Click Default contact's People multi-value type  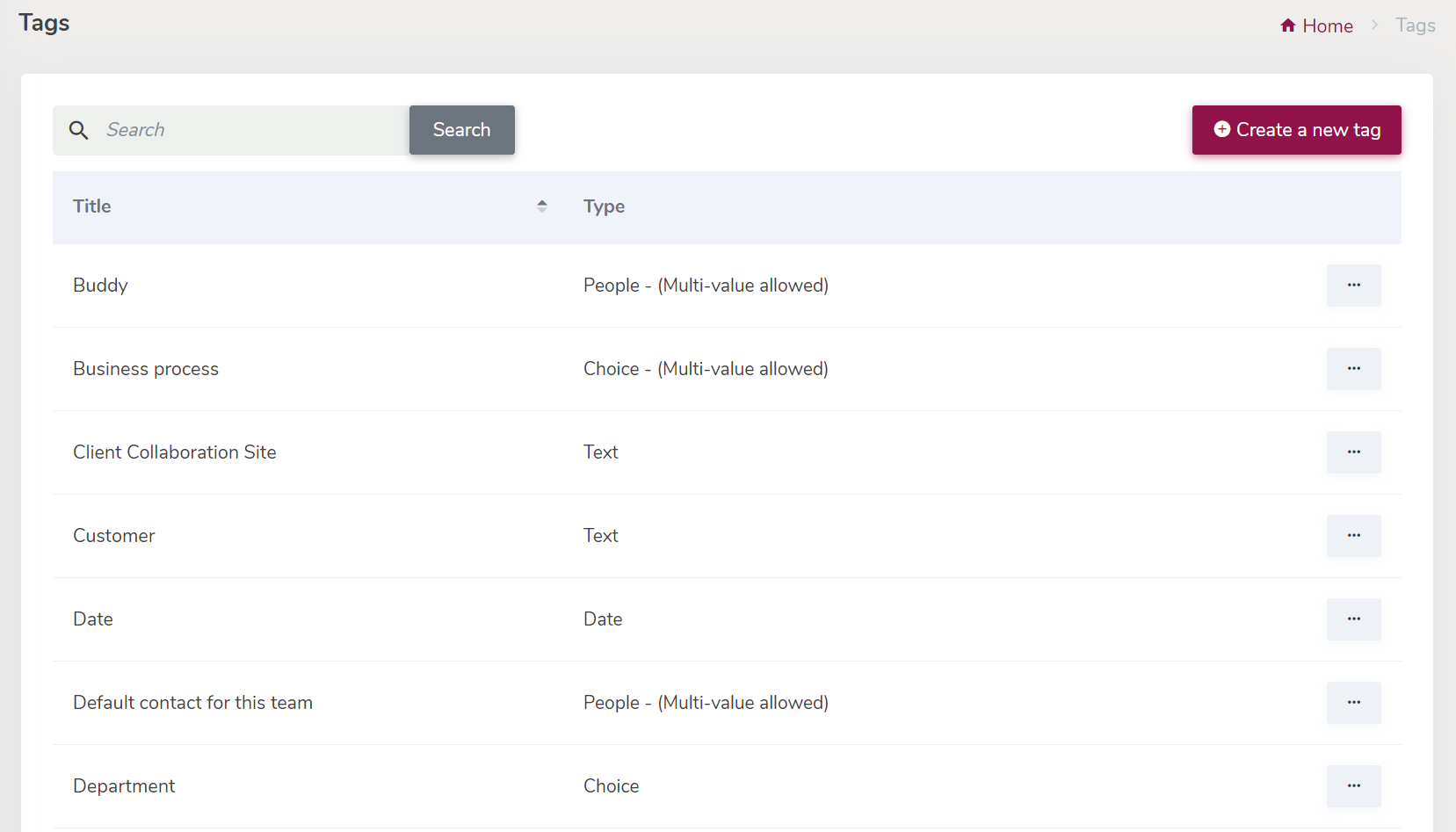pyautogui.click(x=706, y=703)
